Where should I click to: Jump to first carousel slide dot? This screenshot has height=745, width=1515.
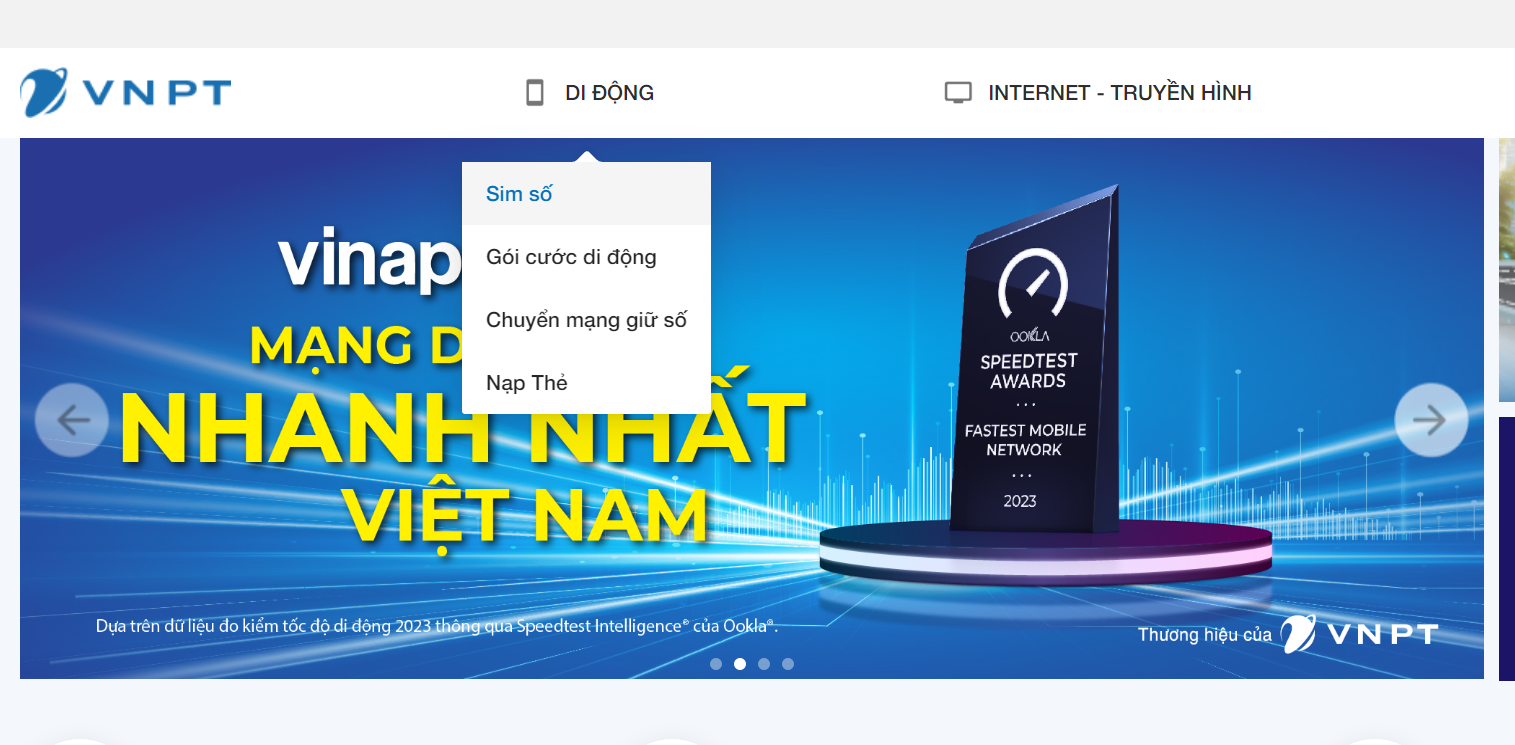tap(716, 664)
